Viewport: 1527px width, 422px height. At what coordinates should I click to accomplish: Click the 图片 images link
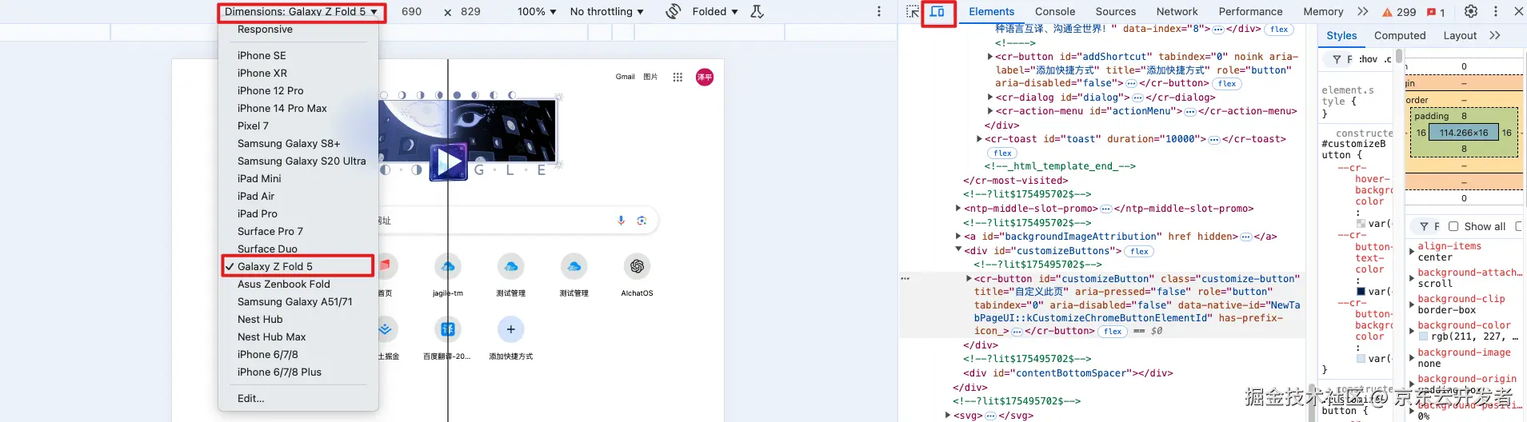[x=651, y=77]
